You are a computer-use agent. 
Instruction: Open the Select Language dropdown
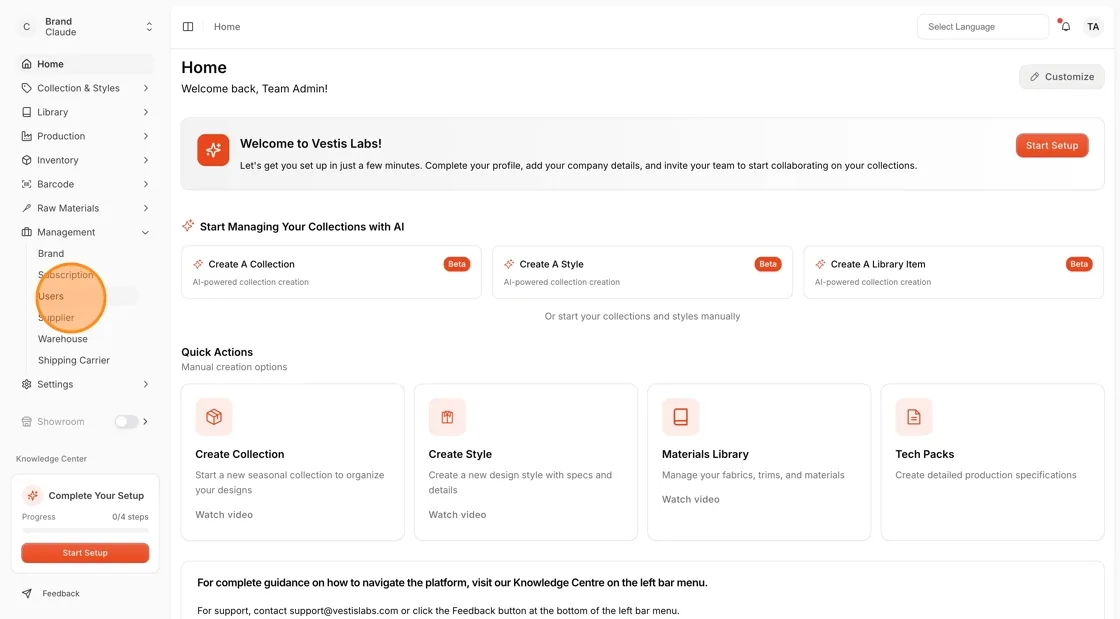point(983,26)
